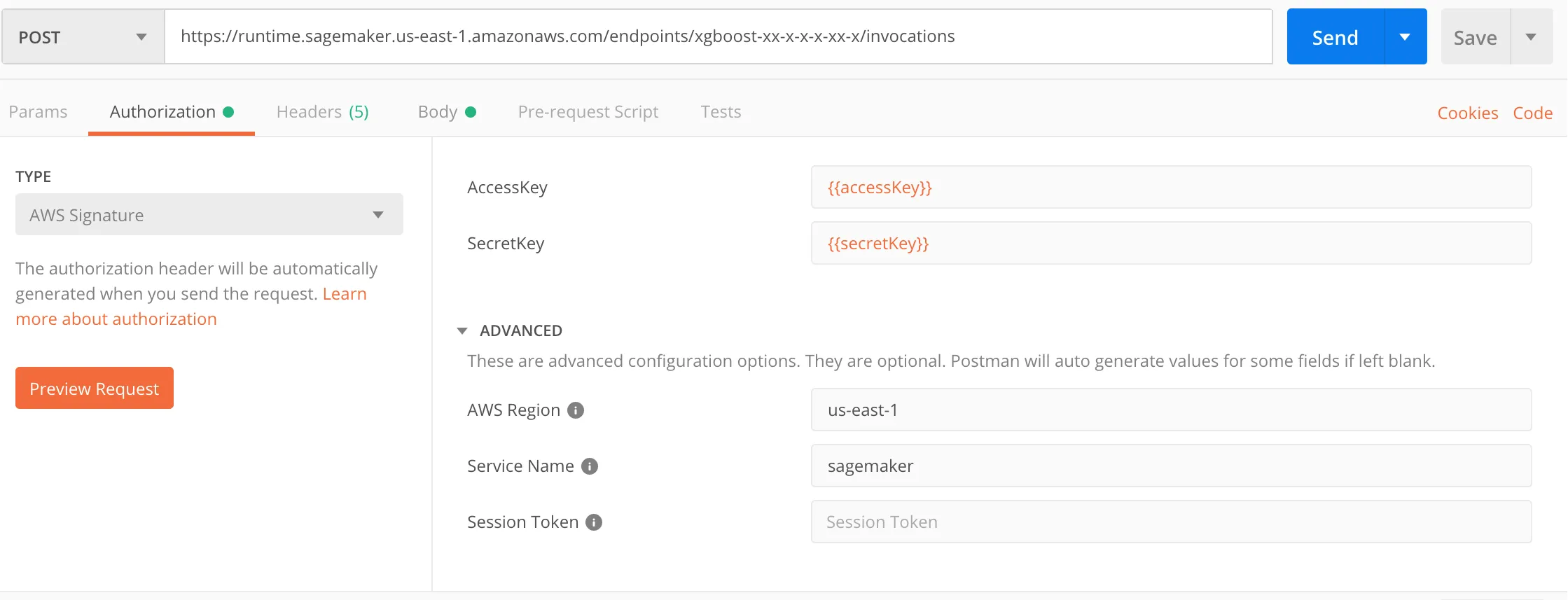Click the AWS Region info icon

tap(576, 410)
